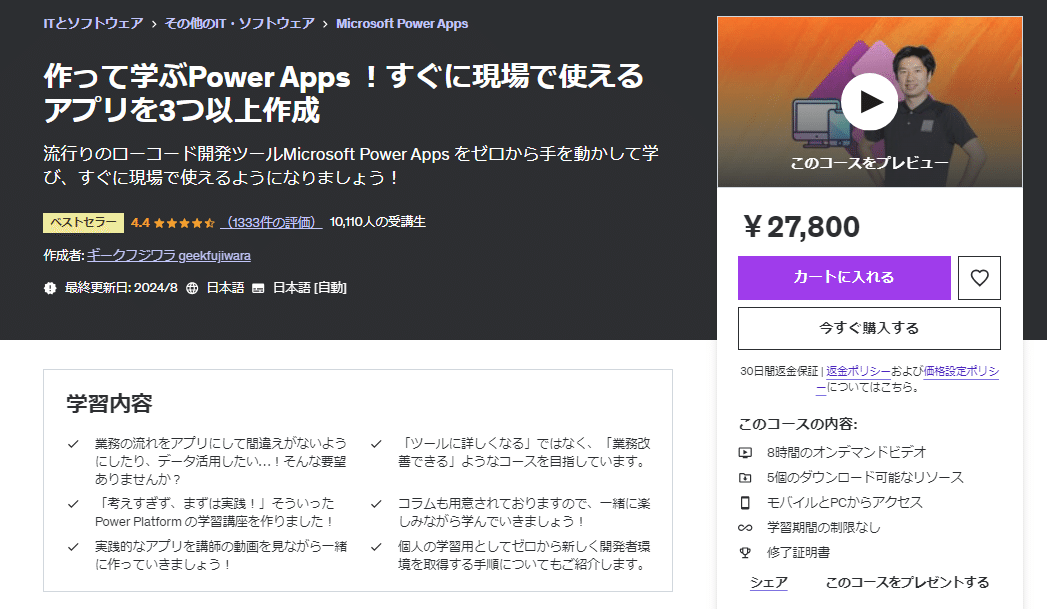Click the 今すぐ購入する button
This screenshot has width=1047, height=609.
click(x=869, y=328)
